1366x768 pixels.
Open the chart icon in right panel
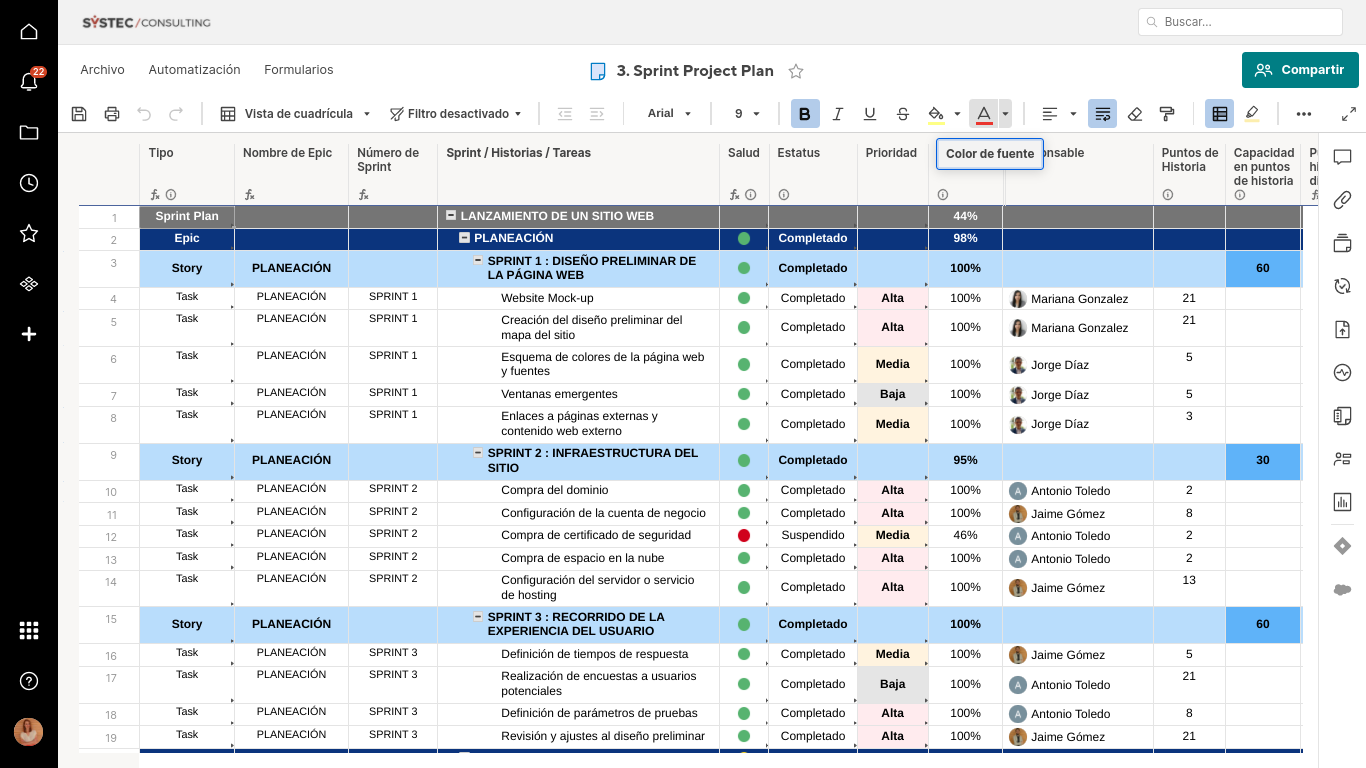point(1342,502)
